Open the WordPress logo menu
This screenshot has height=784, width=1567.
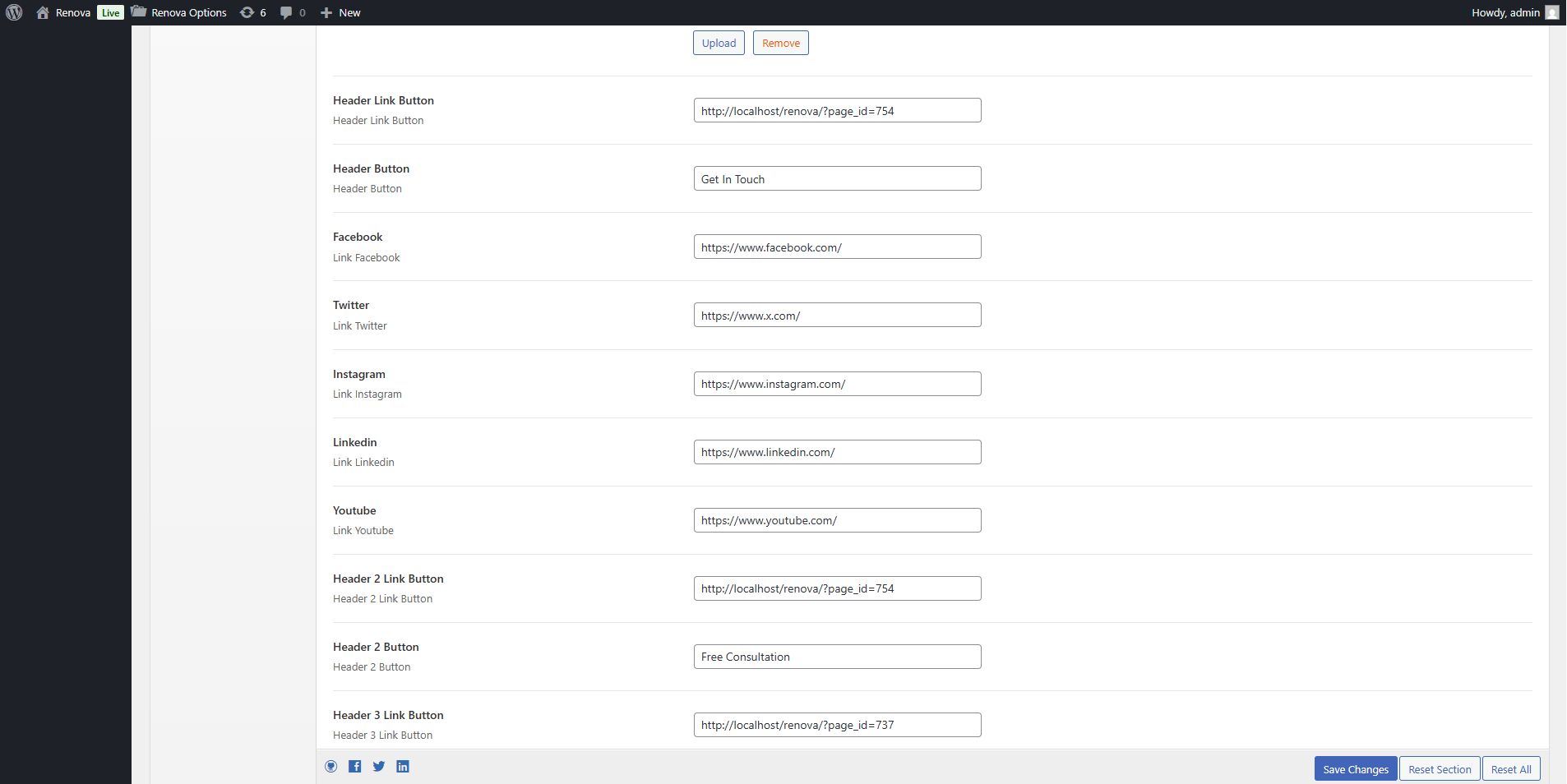[x=14, y=12]
